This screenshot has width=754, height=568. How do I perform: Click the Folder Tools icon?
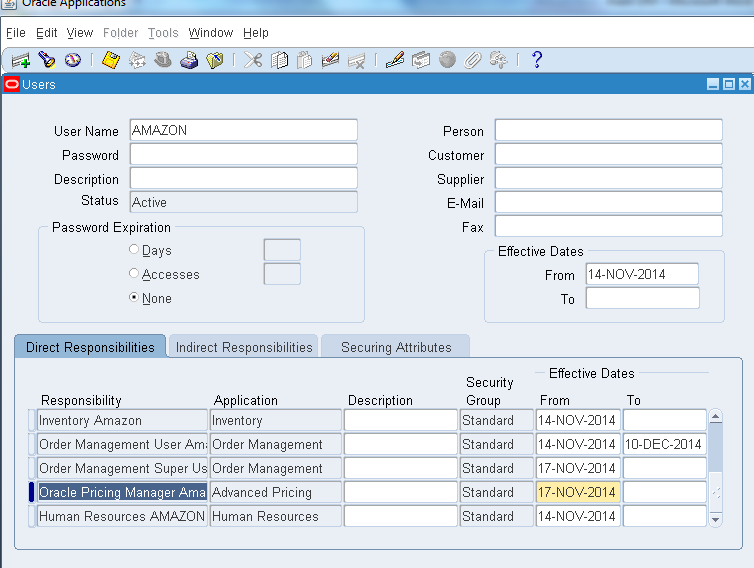(499, 60)
